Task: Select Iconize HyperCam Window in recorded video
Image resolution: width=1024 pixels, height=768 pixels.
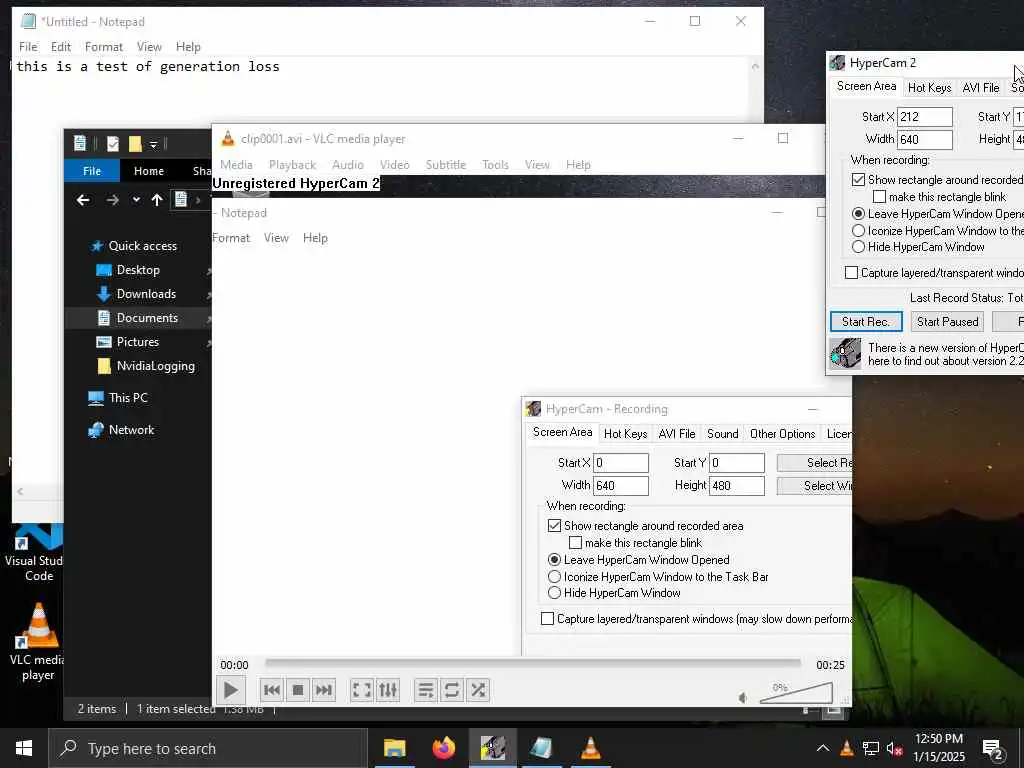Action: coord(554,577)
